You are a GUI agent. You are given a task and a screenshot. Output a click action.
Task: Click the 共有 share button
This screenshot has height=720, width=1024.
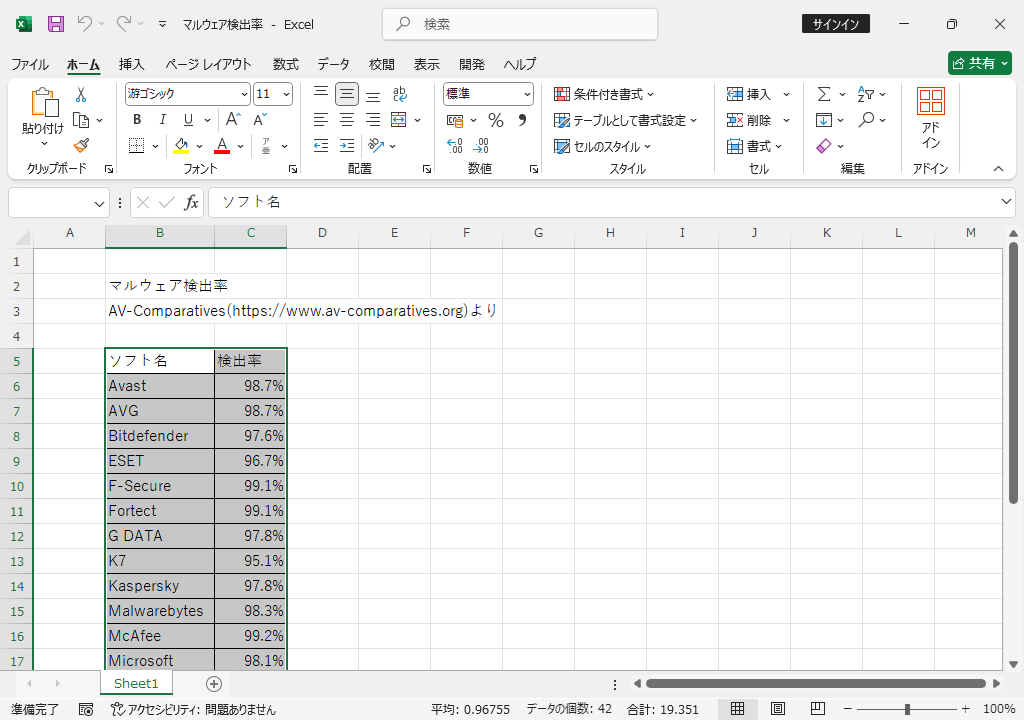click(980, 63)
